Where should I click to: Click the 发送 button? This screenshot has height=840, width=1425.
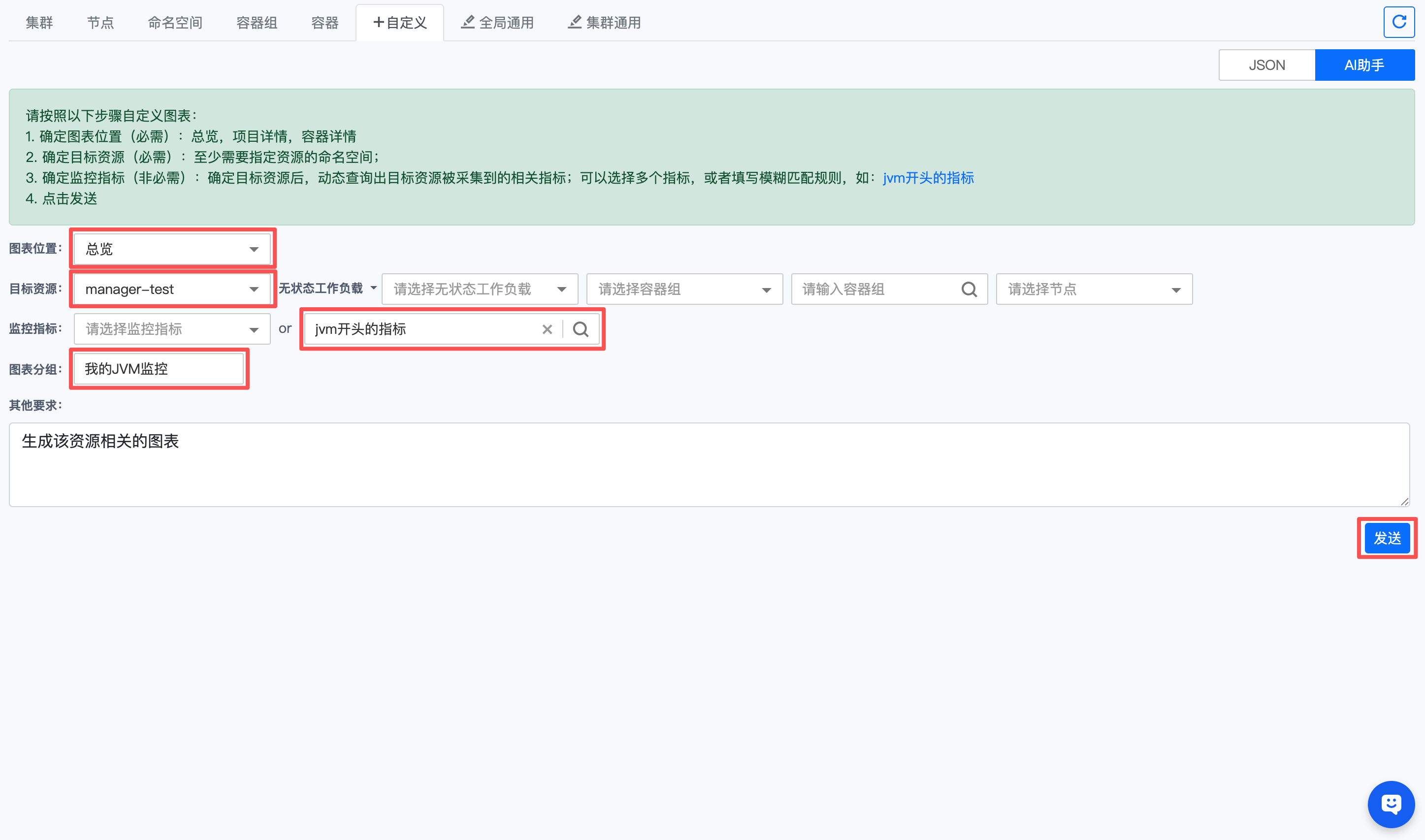tap(1387, 538)
